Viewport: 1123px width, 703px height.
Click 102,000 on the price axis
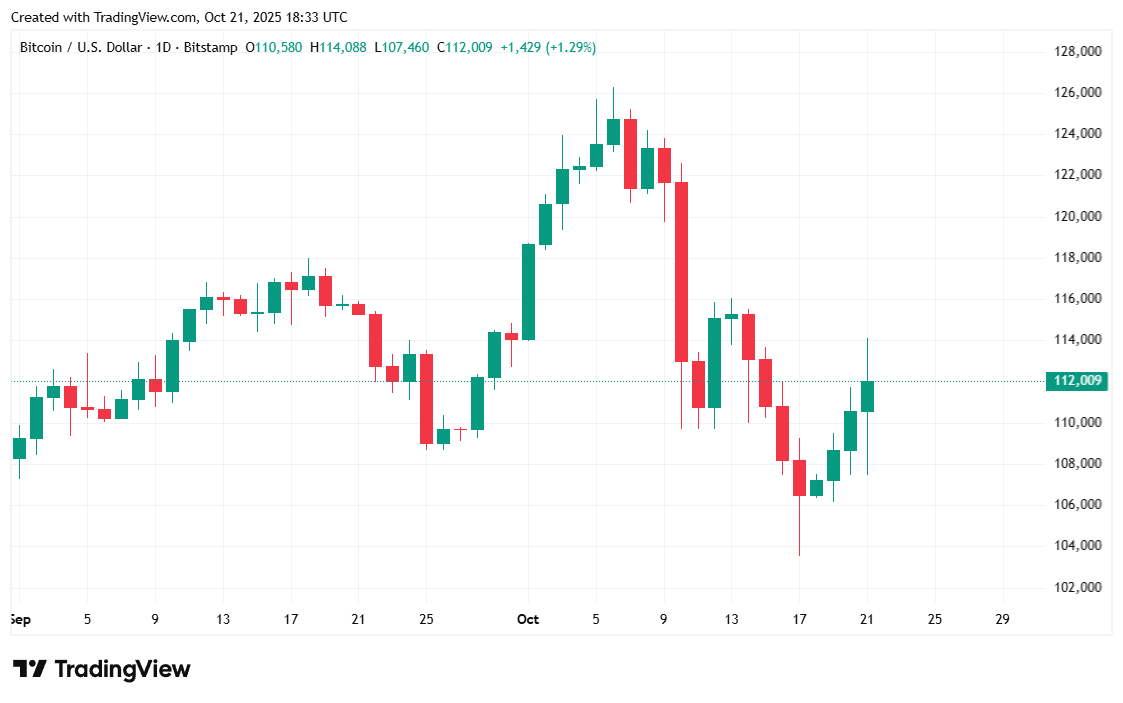tap(1078, 587)
